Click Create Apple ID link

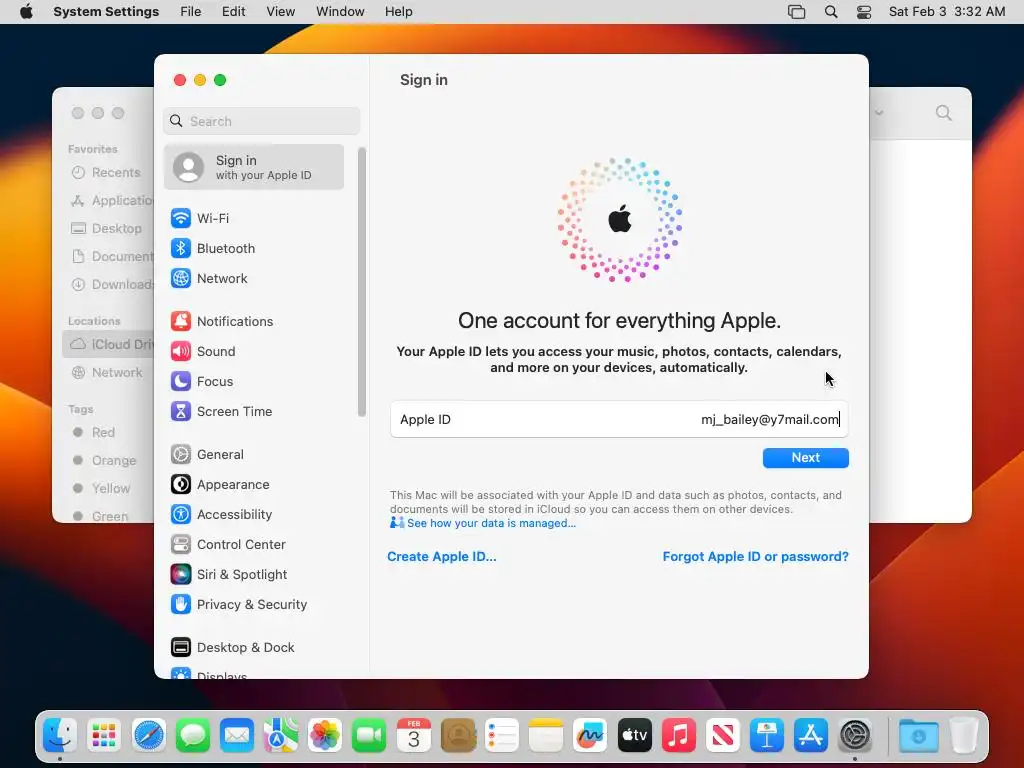pyautogui.click(x=441, y=556)
